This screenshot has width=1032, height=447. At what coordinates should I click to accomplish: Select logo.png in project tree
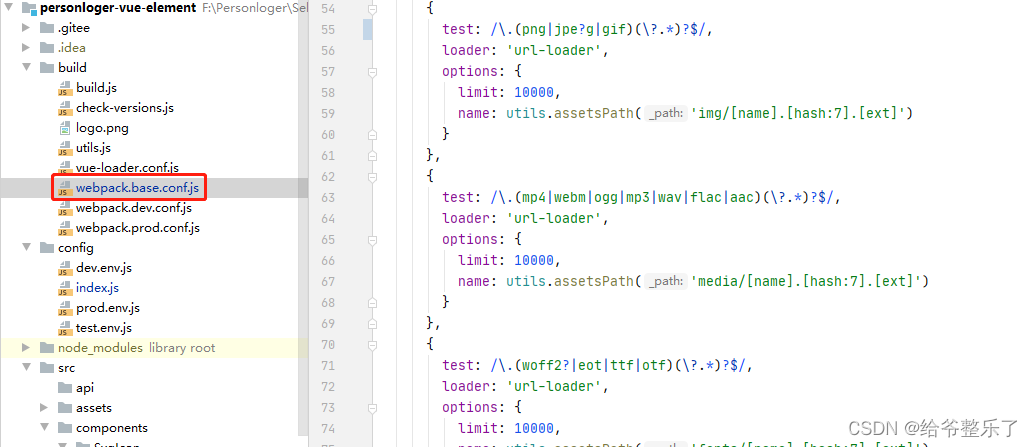coord(102,128)
